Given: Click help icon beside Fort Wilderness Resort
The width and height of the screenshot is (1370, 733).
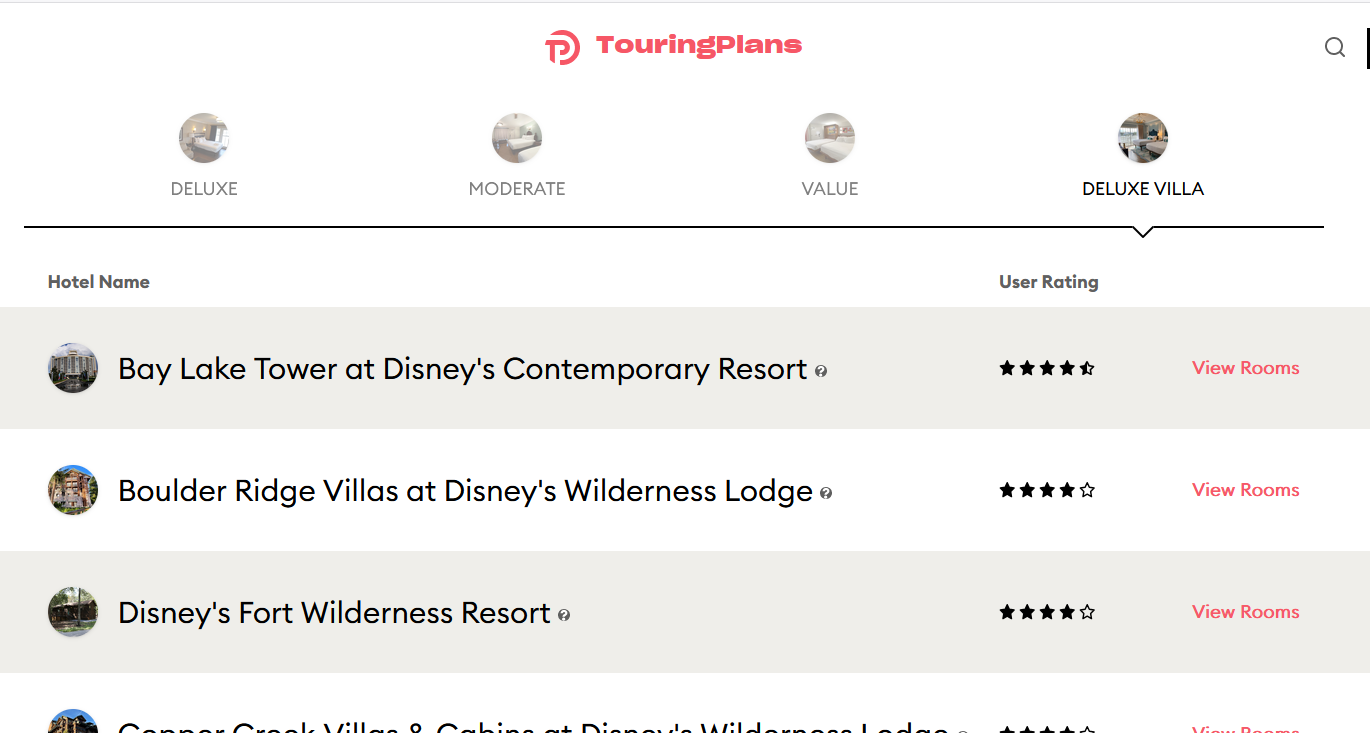Looking at the screenshot, I should coord(564,615).
